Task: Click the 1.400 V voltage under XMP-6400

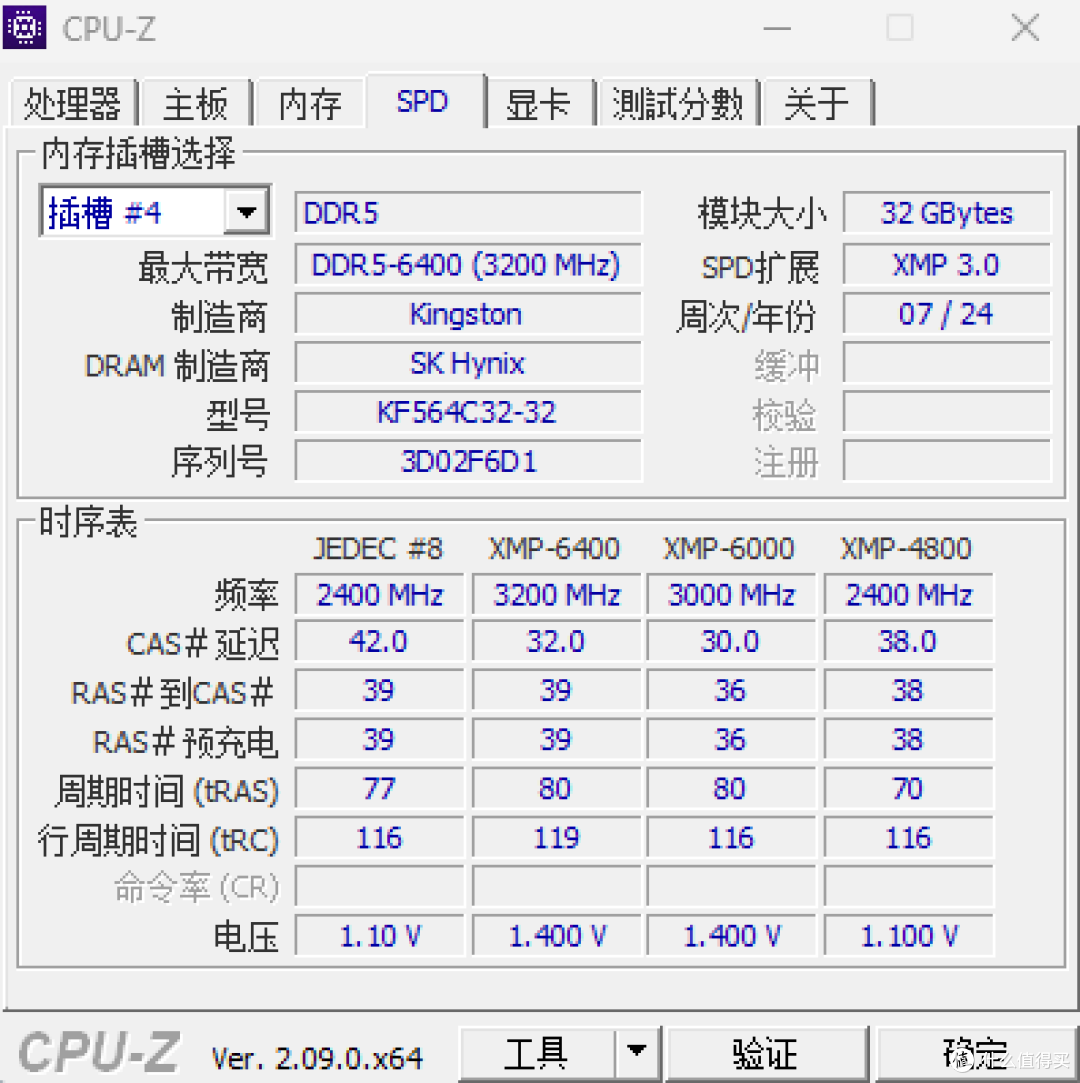Action: [x=557, y=936]
